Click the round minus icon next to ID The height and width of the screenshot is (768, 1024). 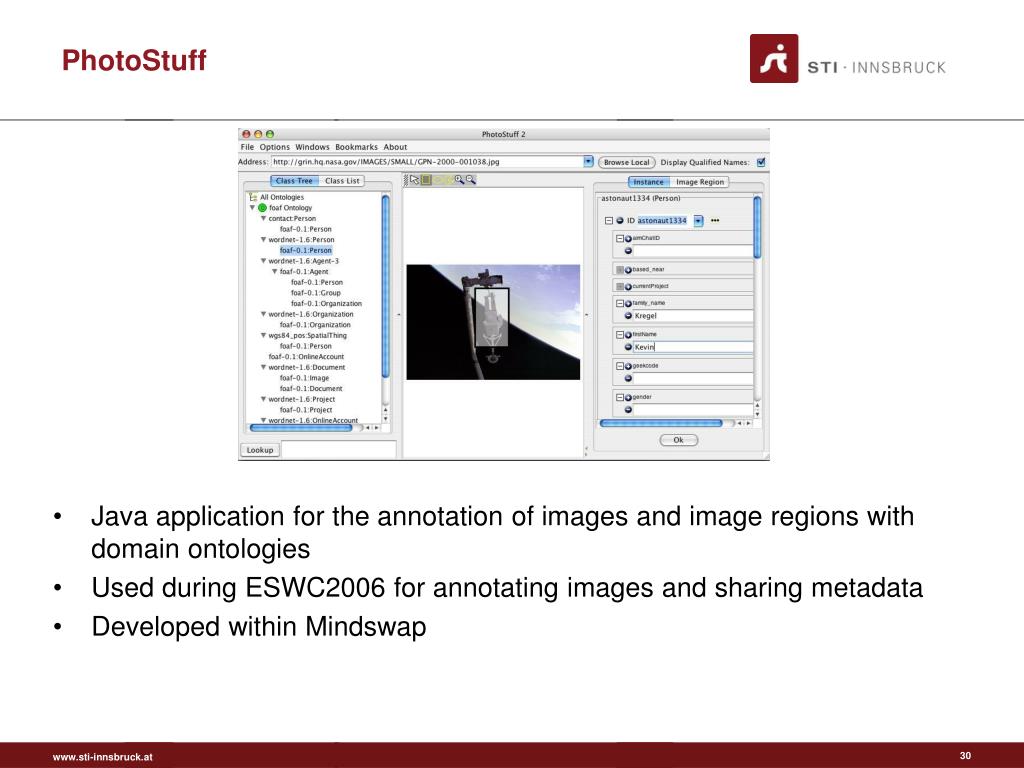620,221
